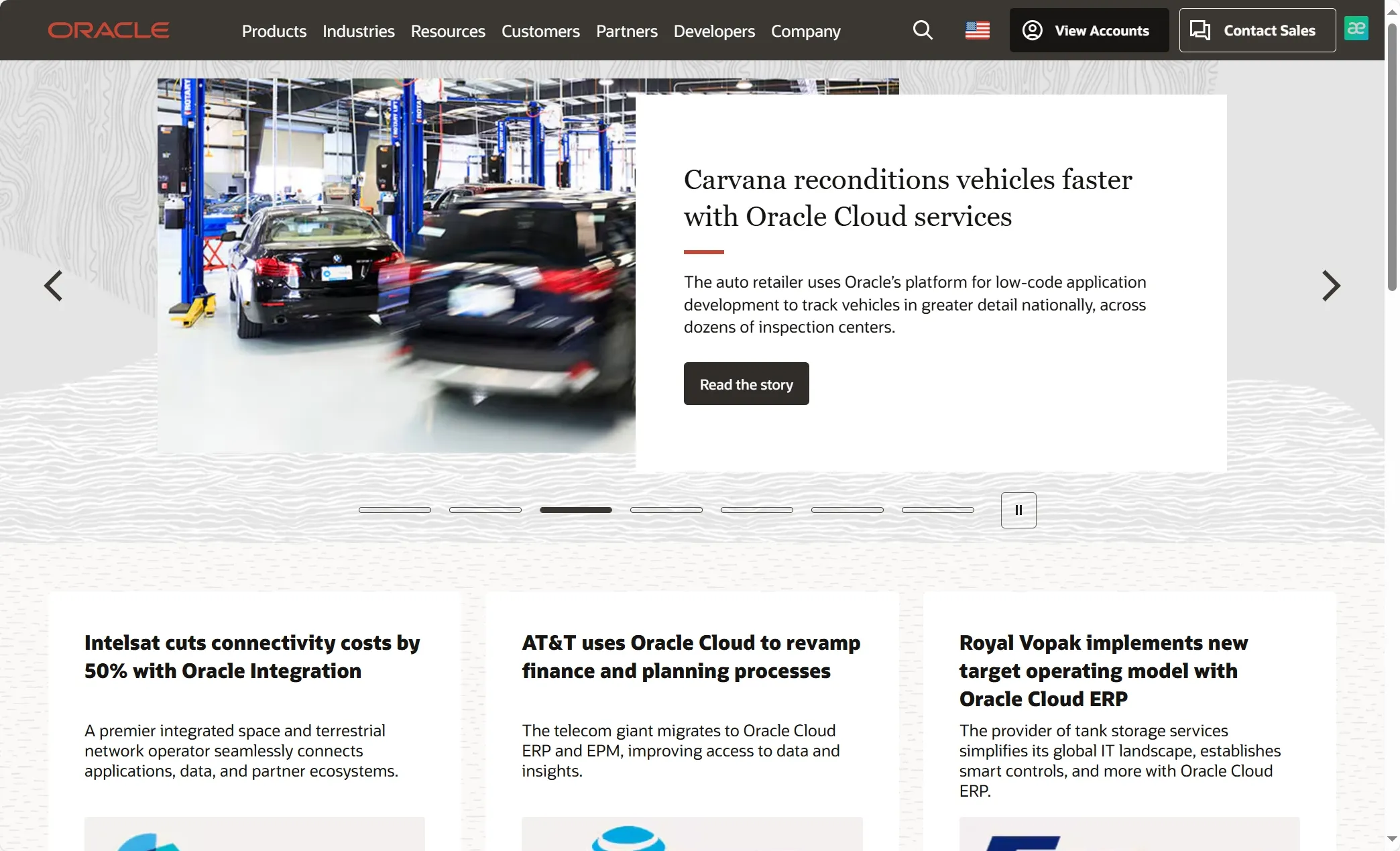Open the Developers menu item

click(713, 31)
